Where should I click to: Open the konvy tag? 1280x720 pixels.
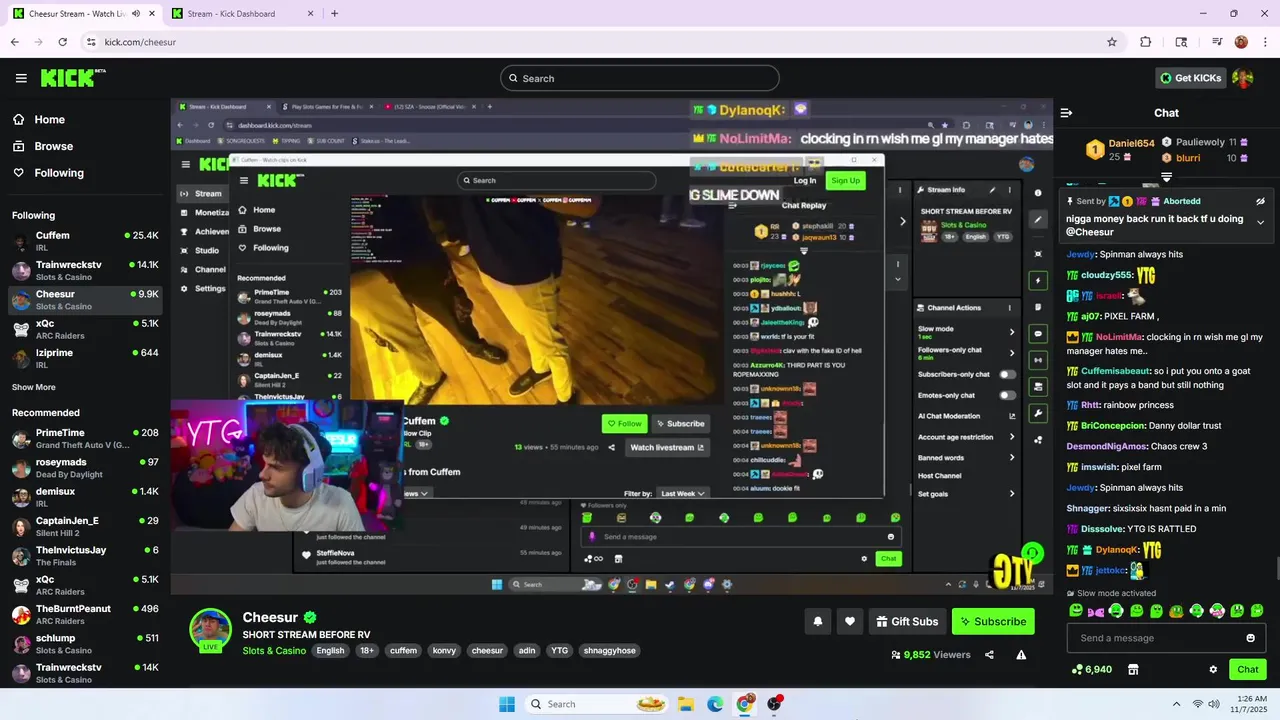coord(444,650)
